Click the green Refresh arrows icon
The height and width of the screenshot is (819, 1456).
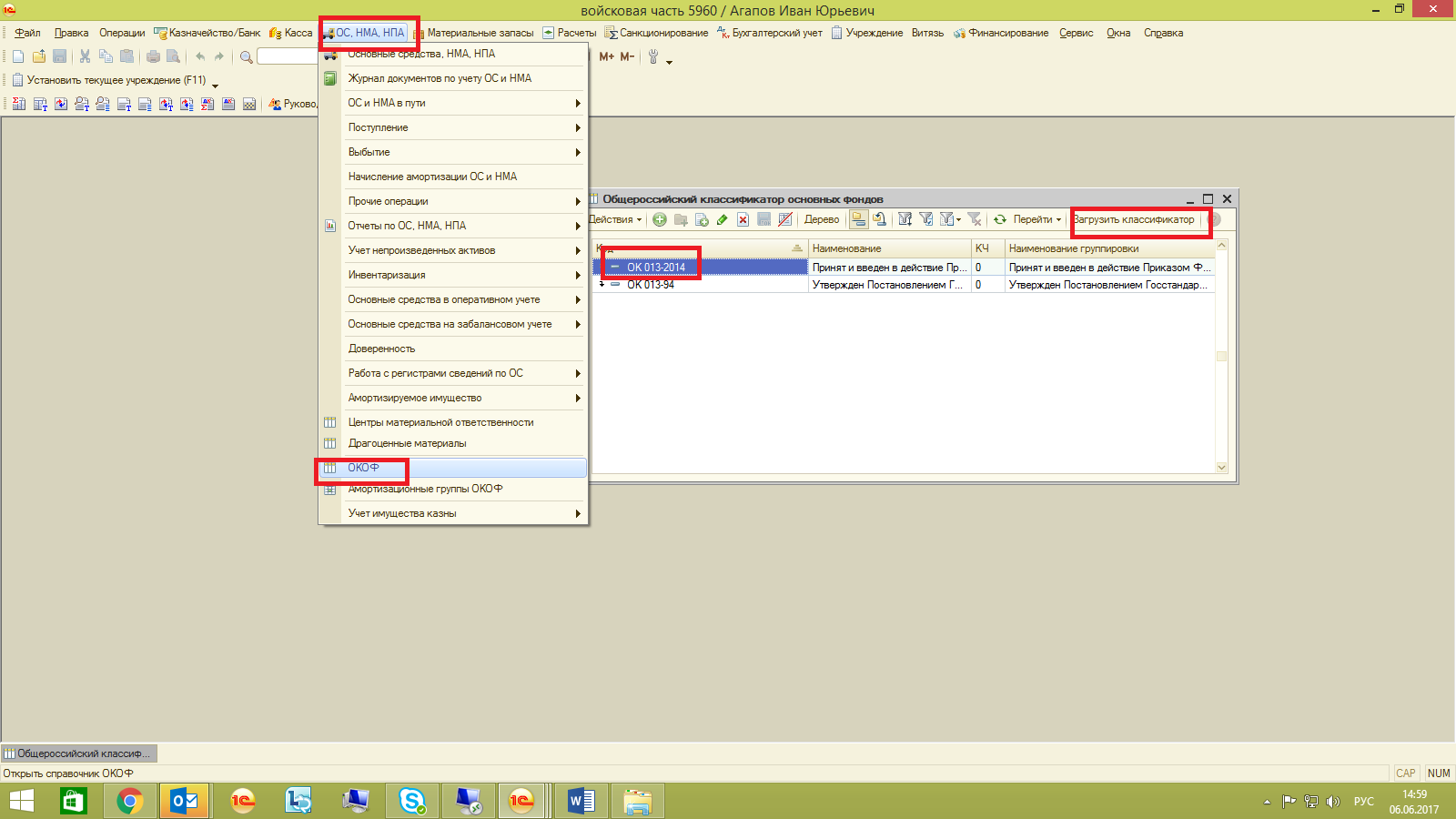point(1000,219)
